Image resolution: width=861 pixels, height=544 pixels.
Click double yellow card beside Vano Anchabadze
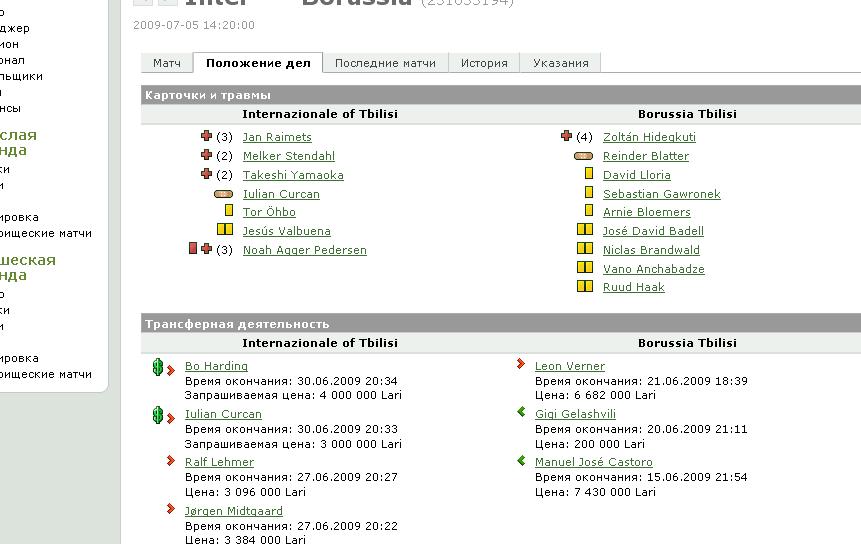[585, 267]
